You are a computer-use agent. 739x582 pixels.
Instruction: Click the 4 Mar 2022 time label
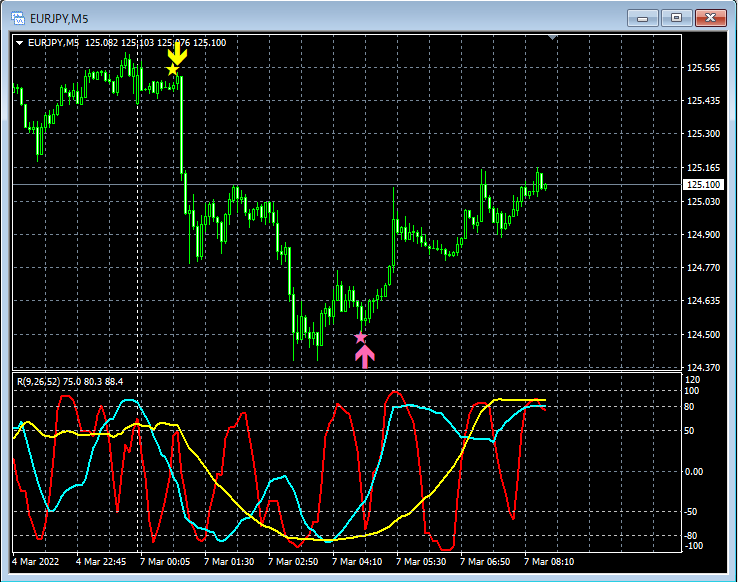pyautogui.click(x=36, y=562)
